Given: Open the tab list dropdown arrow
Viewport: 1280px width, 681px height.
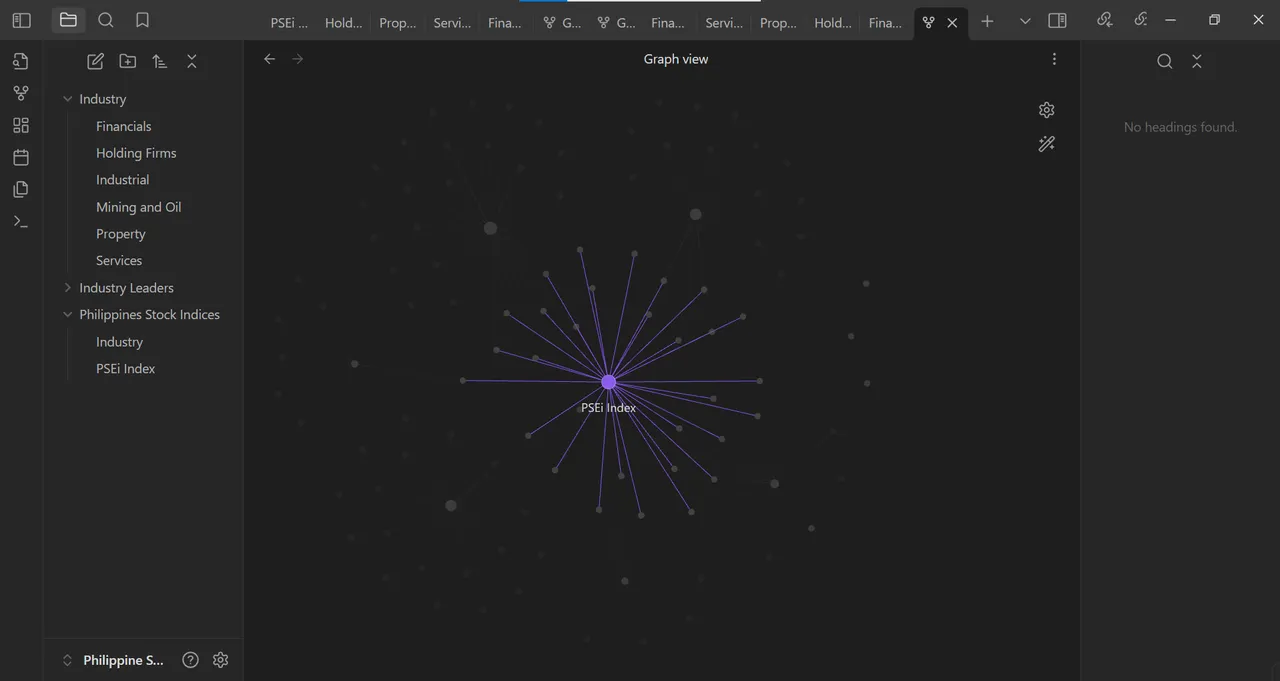Looking at the screenshot, I should 1025,21.
